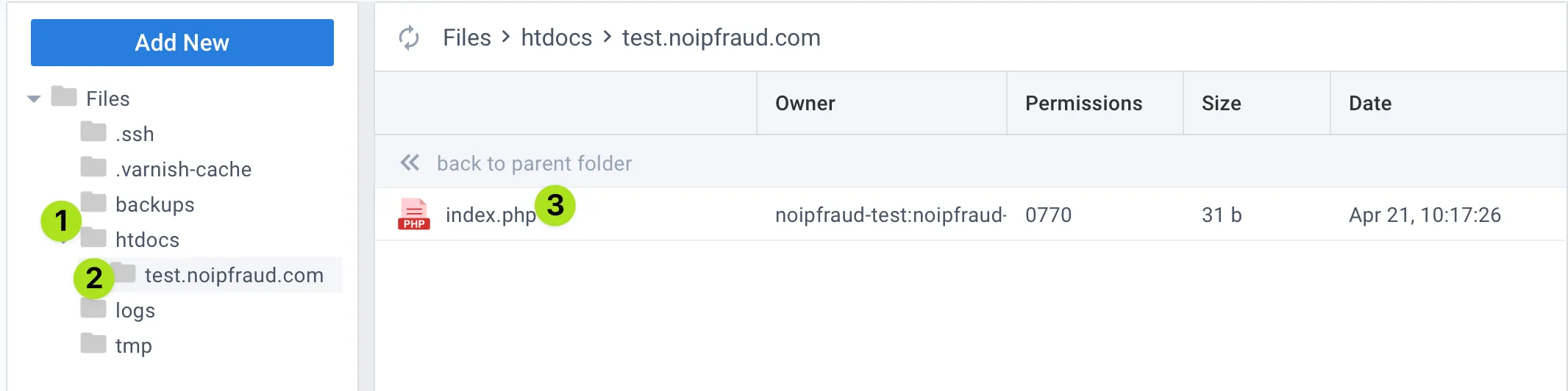This screenshot has width=1568, height=391.
Task: Select the index.php file name
Action: tap(491, 215)
